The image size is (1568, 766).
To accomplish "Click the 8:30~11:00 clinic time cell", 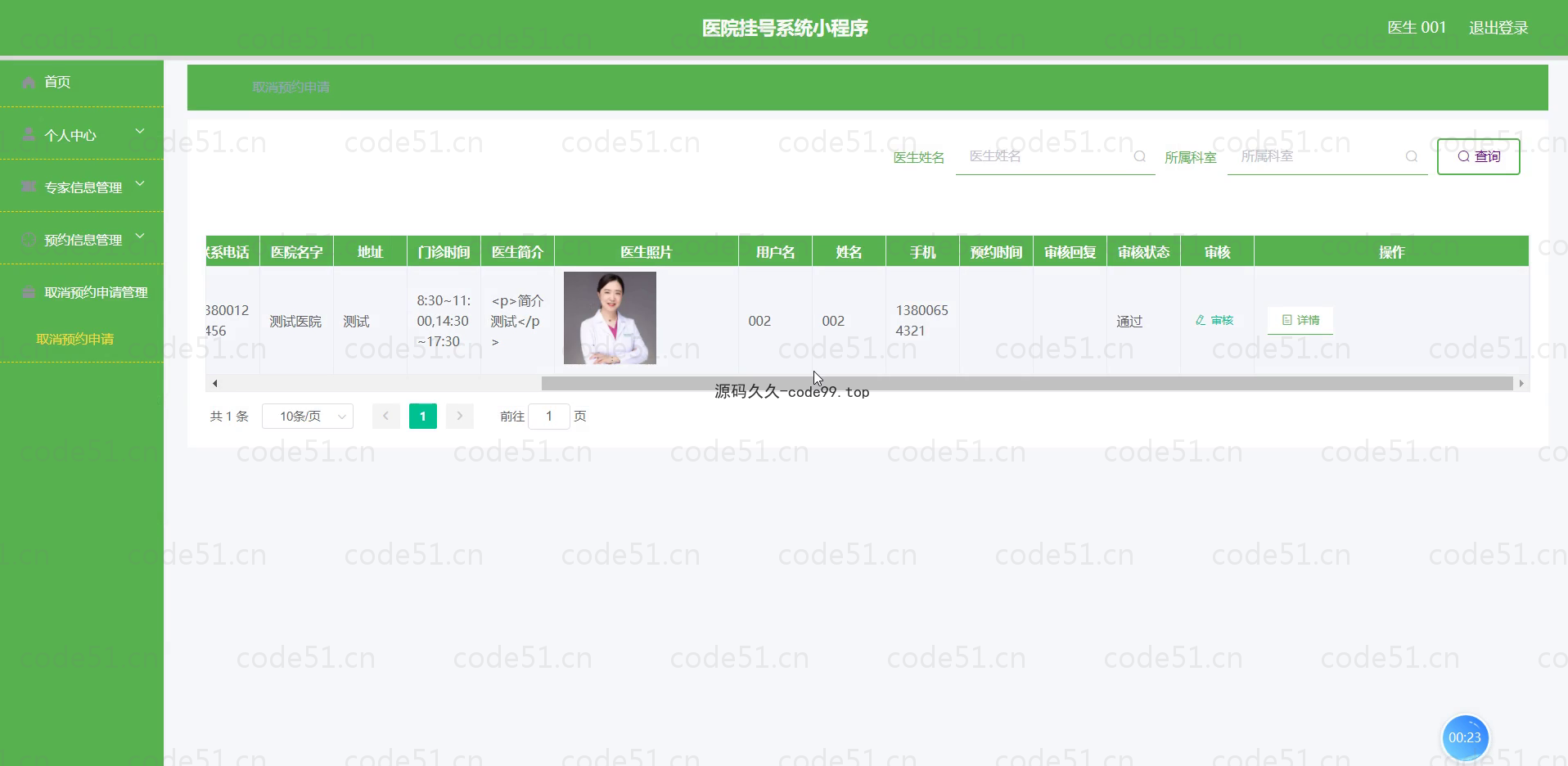I will click(444, 321).
